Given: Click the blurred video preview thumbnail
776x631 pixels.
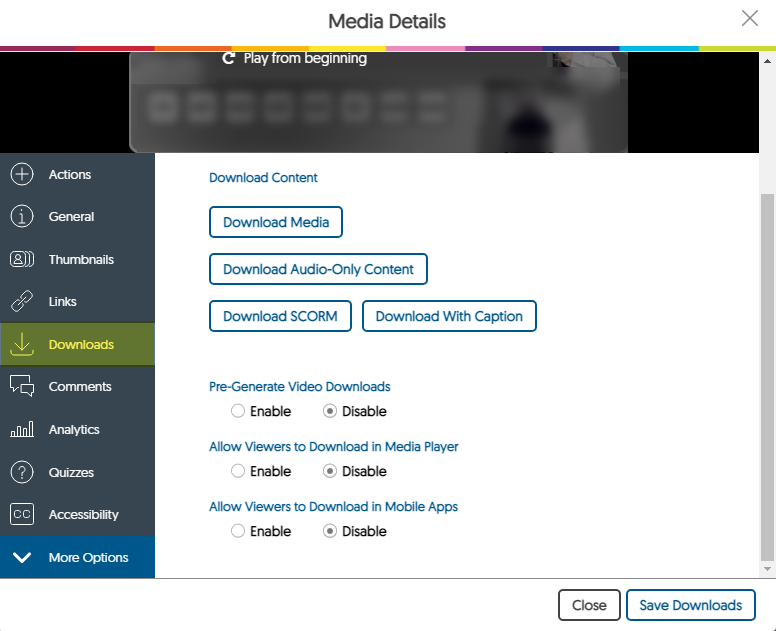Looking at the screenshot, I should point(378,102).
